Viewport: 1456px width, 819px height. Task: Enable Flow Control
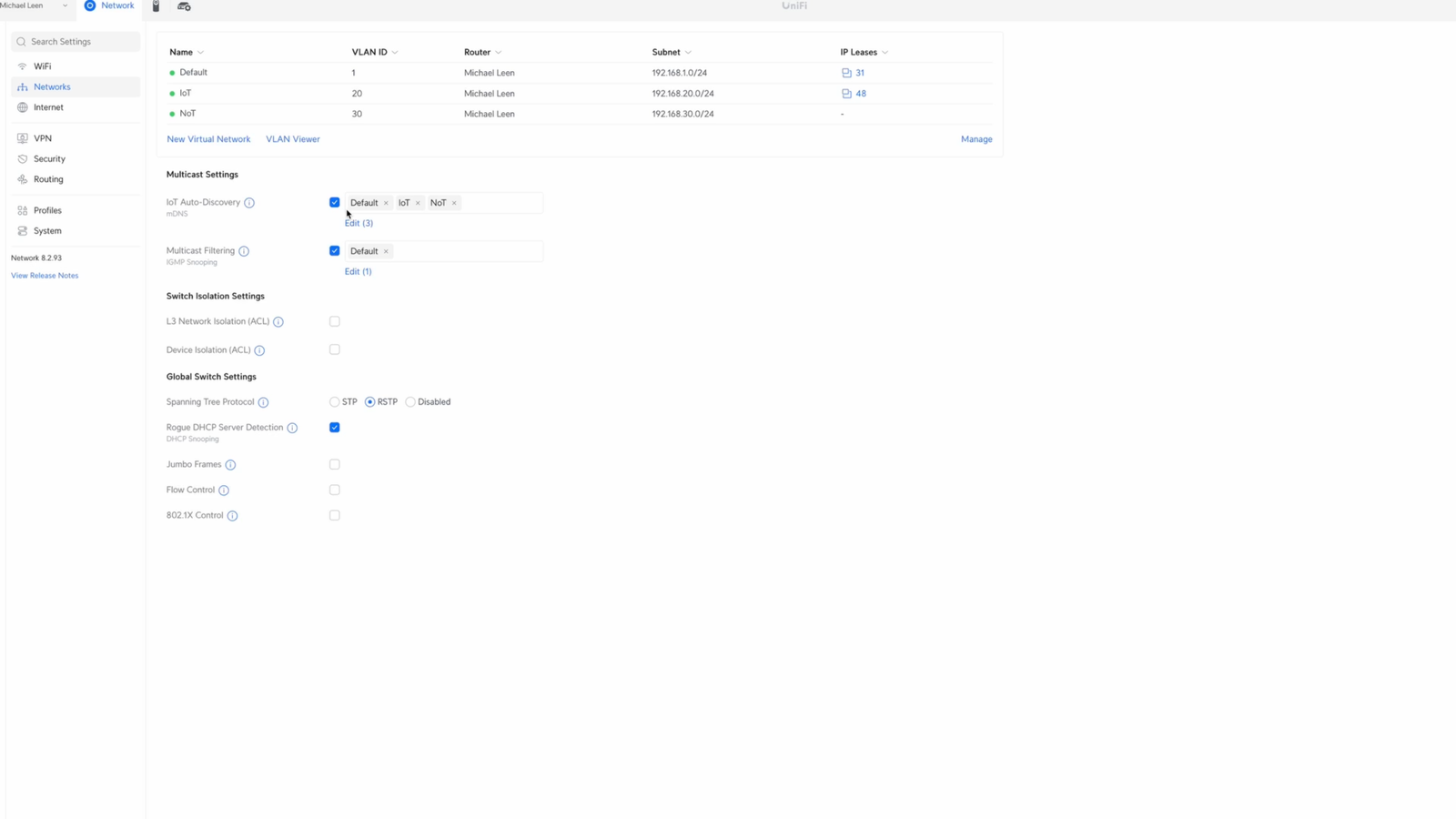(x=335, y=490)
